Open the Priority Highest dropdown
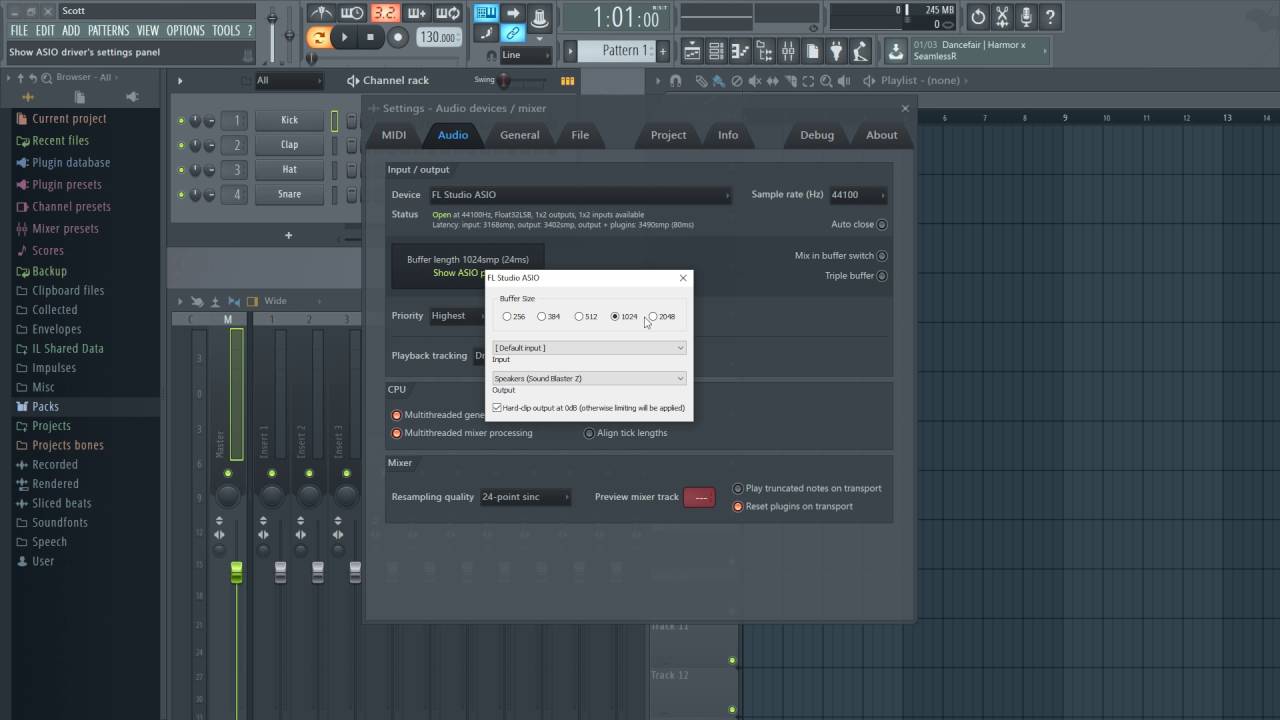1280x720 pixels. pyautogui.click(x=456, y=316)
